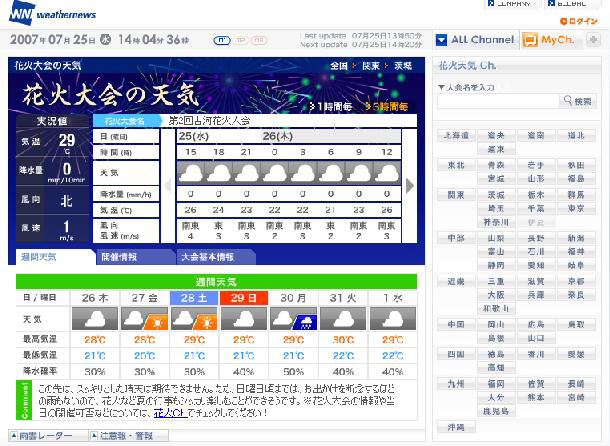Select 北海道 region button
This screenshot has width=610, height=446.
tap(456, 135)
